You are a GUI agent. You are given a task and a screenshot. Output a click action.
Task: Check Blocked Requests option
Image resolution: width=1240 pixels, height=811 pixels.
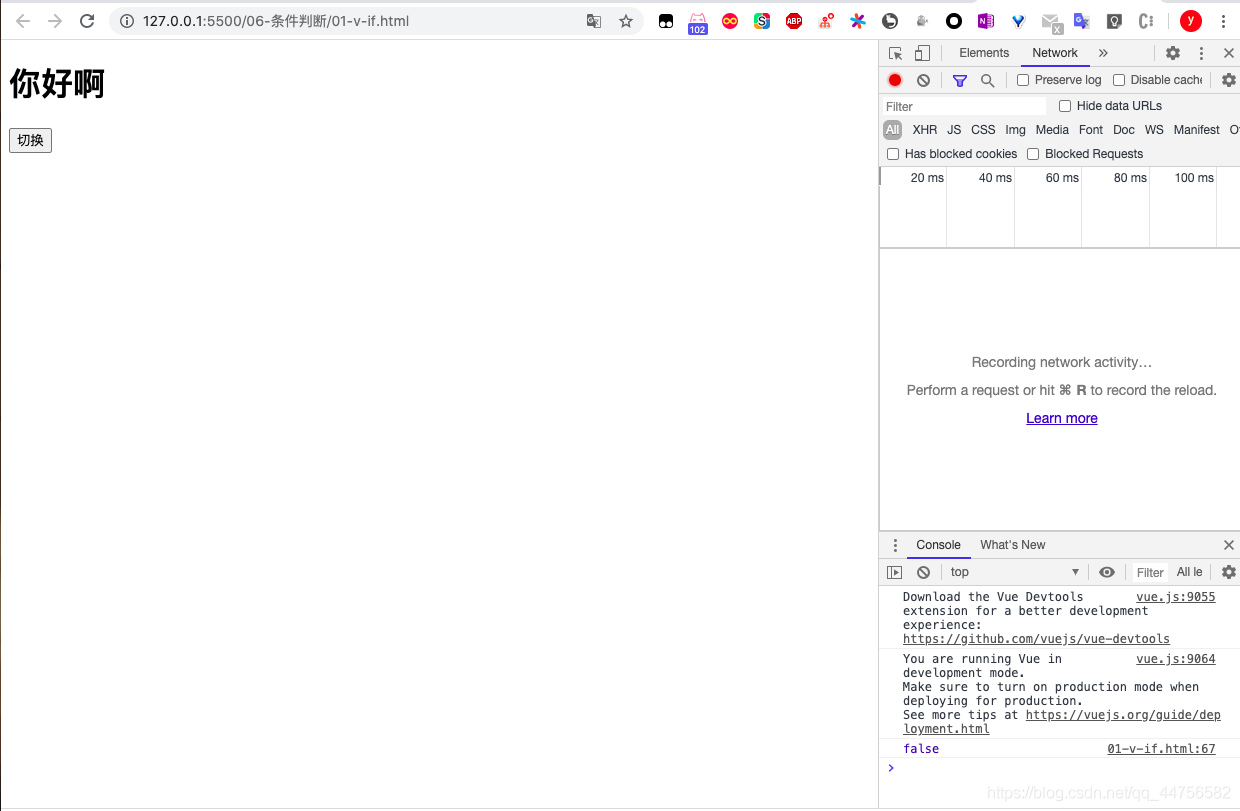[1033, 154]
